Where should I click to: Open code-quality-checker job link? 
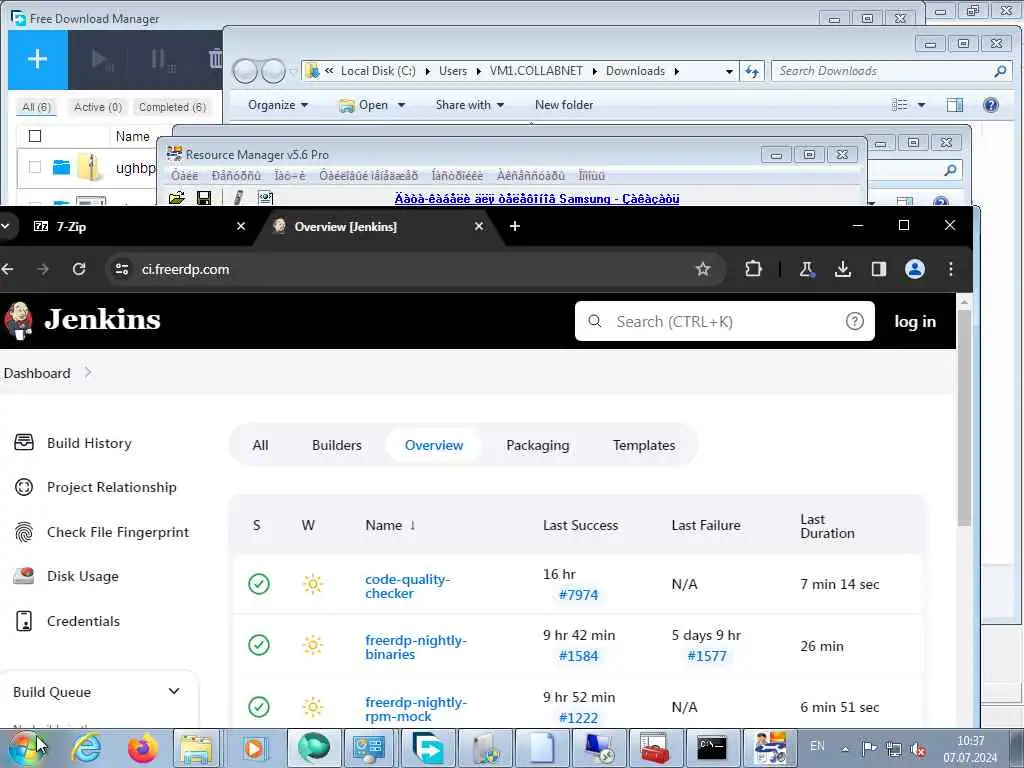click(408, 586)
